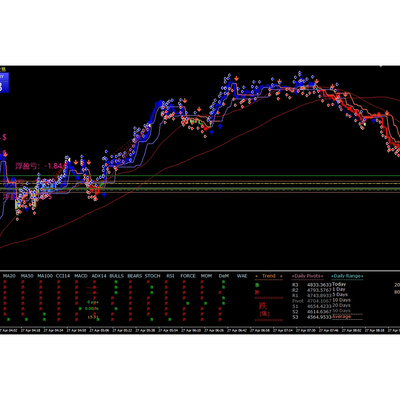Click the Daily Range panel header
Viewport: 400px width, 400px height.
pyautogui.click(x=347, y=276)
